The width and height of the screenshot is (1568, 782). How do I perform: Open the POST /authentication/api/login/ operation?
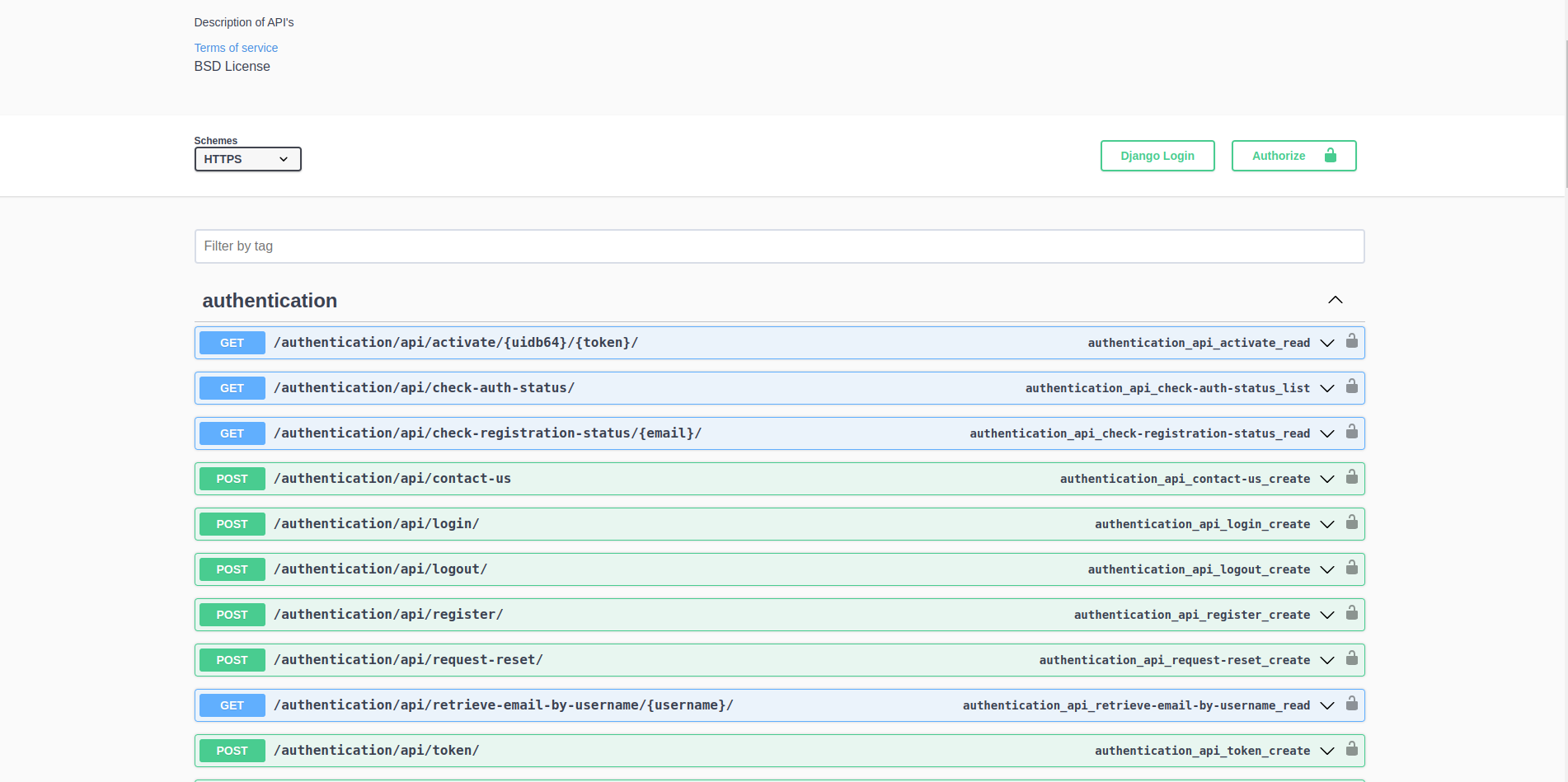(x=779, y=524)
